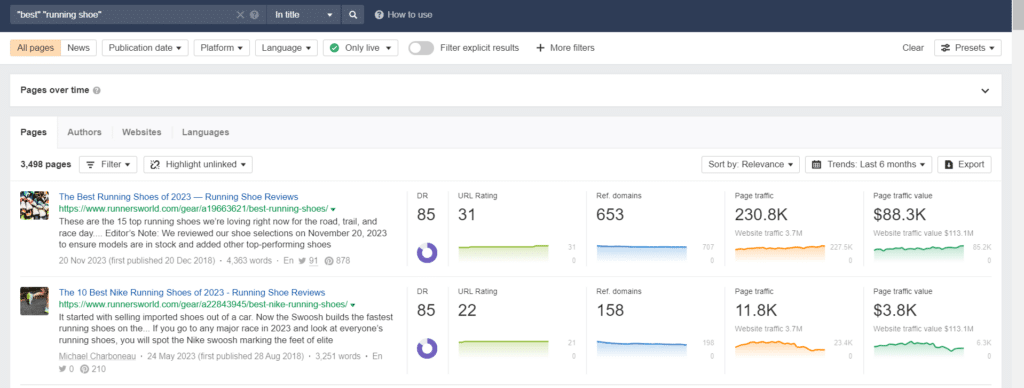Click Page traffic value $3.8K
This screenshot has width=1024, height=388.
(895, 310)
